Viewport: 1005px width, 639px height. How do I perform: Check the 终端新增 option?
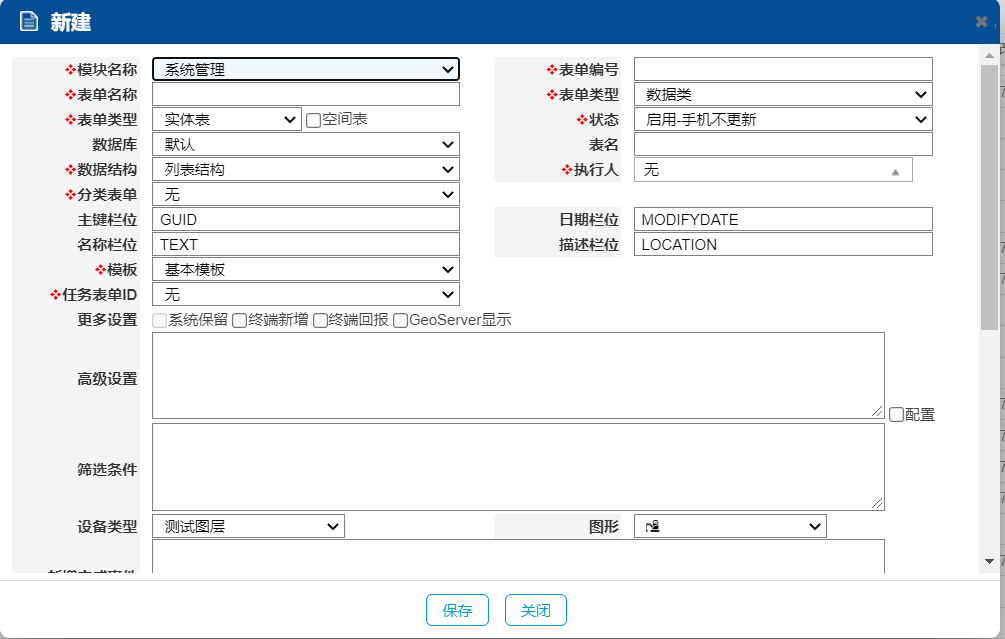239,321
